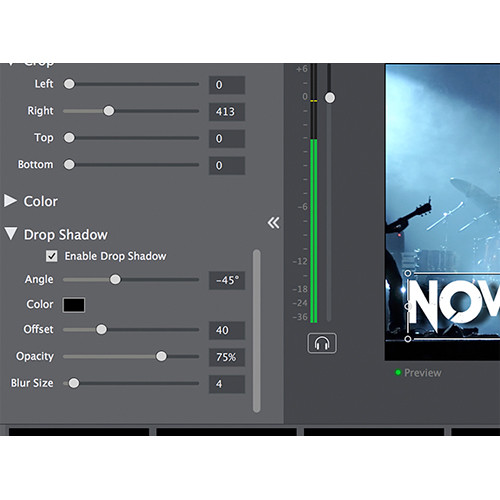Click the Crop Top value field
Image resolution: width=500 pixels, height=500 pixels.
227,139
